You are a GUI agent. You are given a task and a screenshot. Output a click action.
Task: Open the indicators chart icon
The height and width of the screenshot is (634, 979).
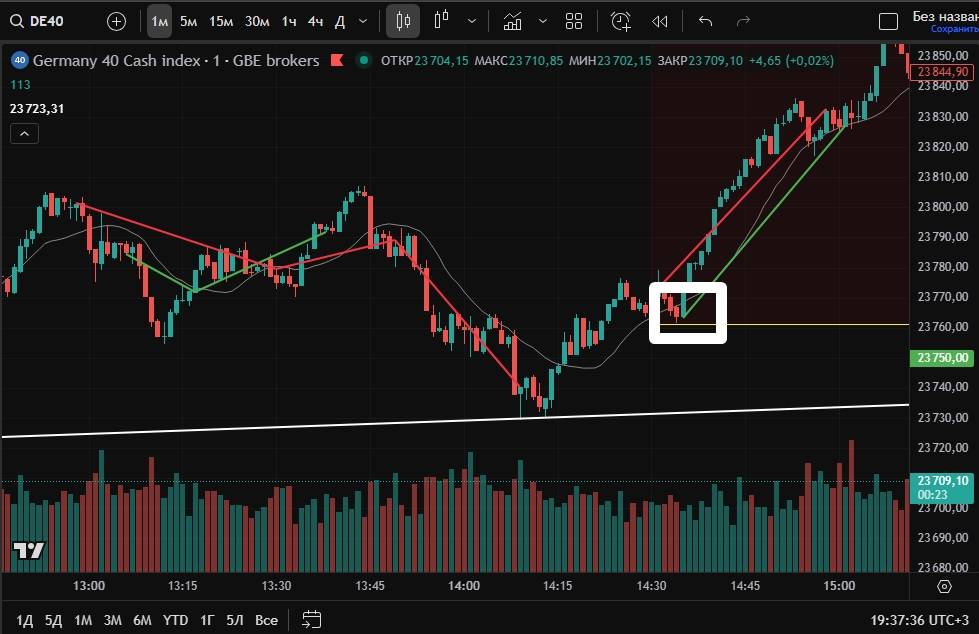click(512, 21)
